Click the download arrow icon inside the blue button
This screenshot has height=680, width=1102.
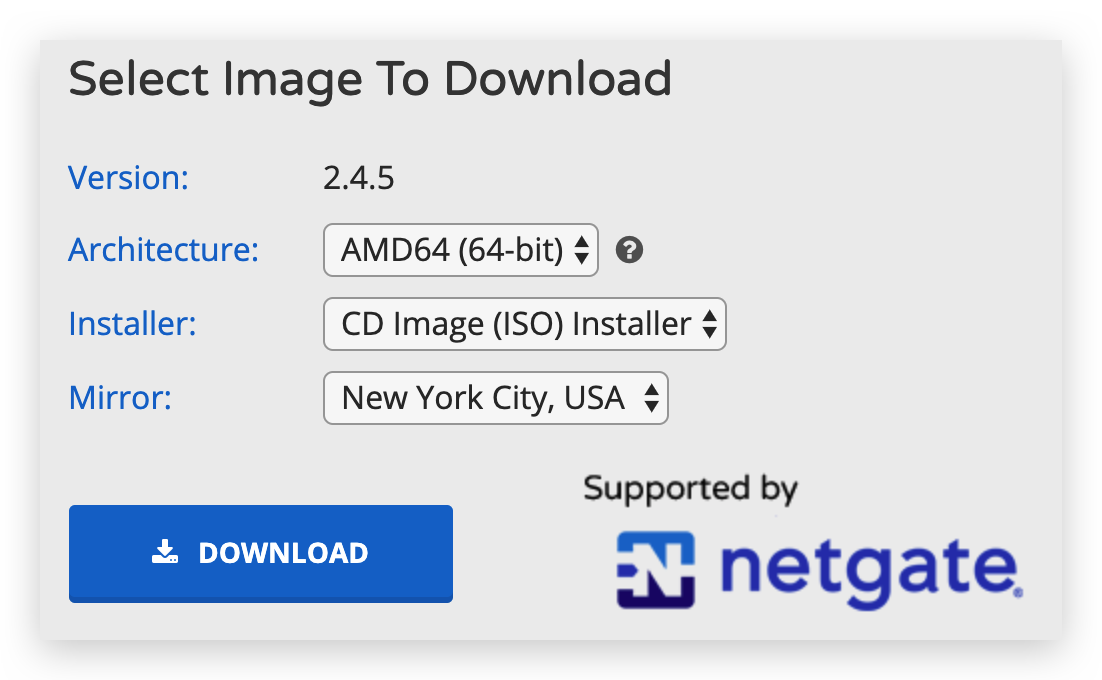point(165,552)
